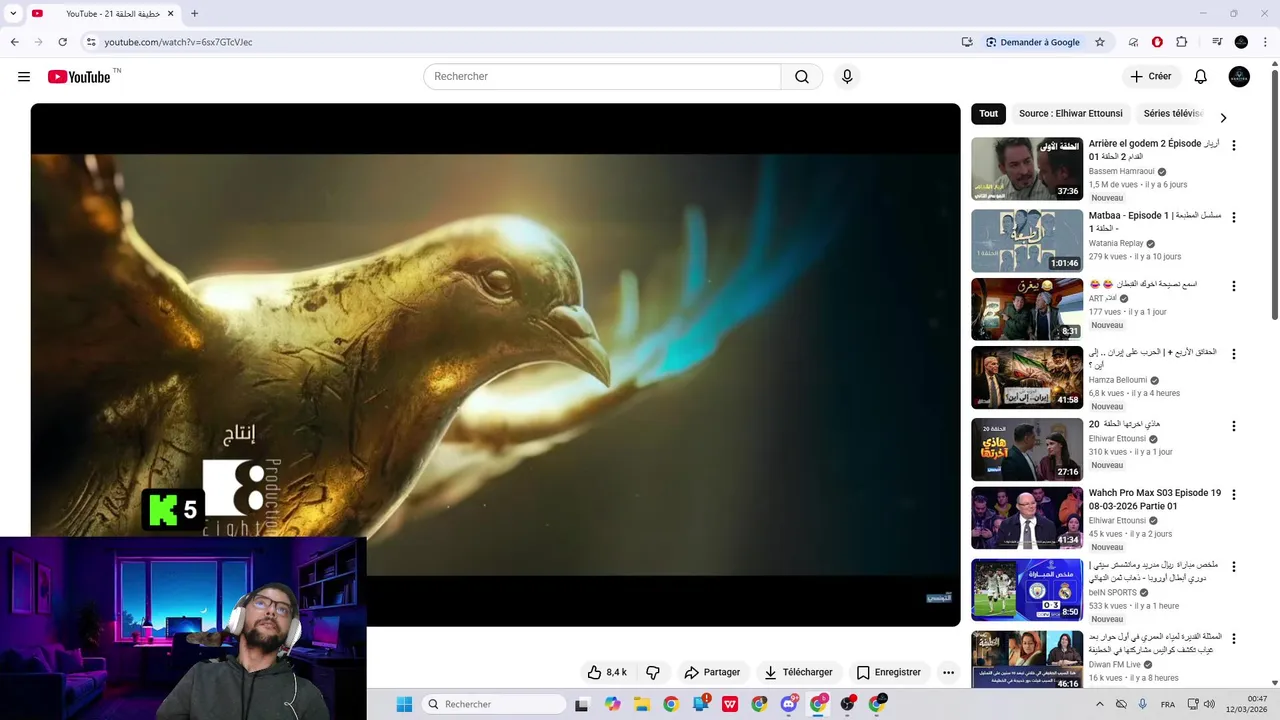Select the Séries télévisées chip
Screen dimensions: 1280x720
point(1173,113)
